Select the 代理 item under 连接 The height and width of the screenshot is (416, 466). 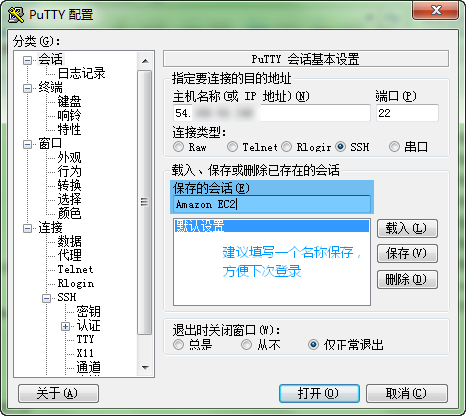(x=69, y=255)
